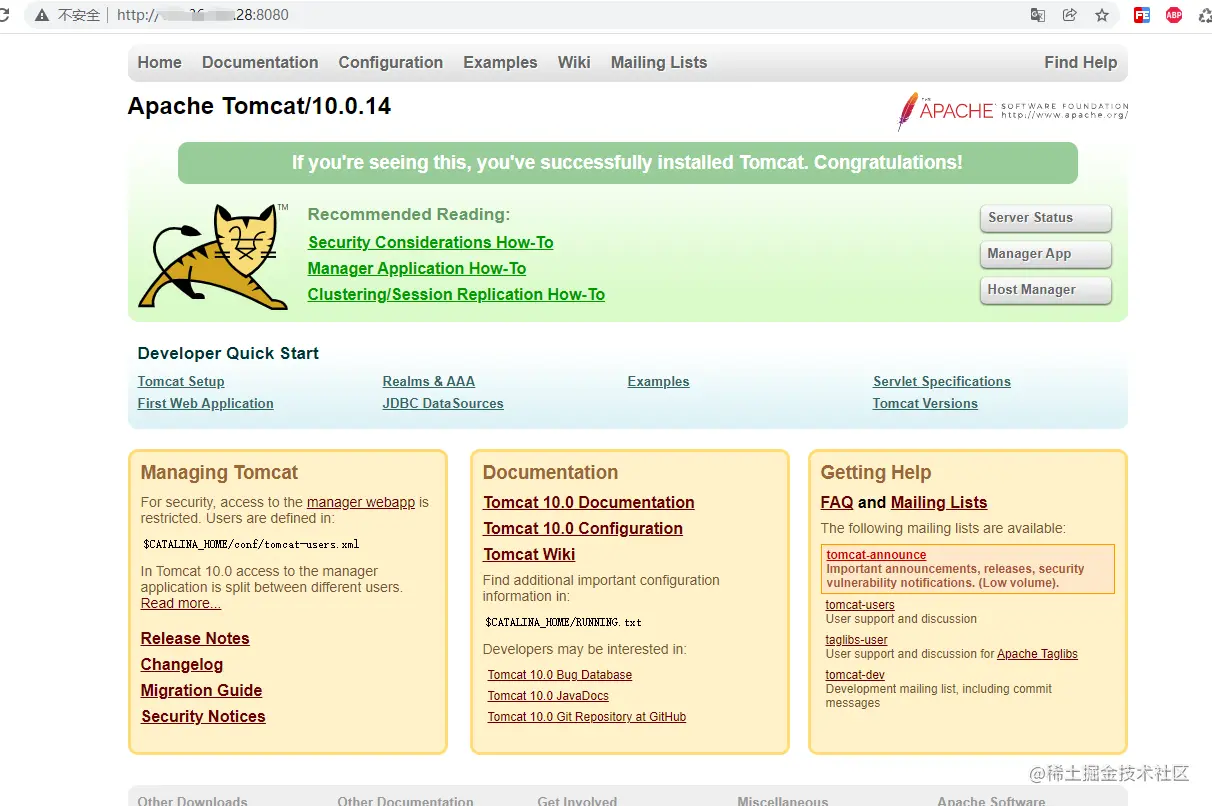Image resolution: width=1212 pixels, height=806 pixels.
Task: Click the Server Status button
Action: point(1045,218)
